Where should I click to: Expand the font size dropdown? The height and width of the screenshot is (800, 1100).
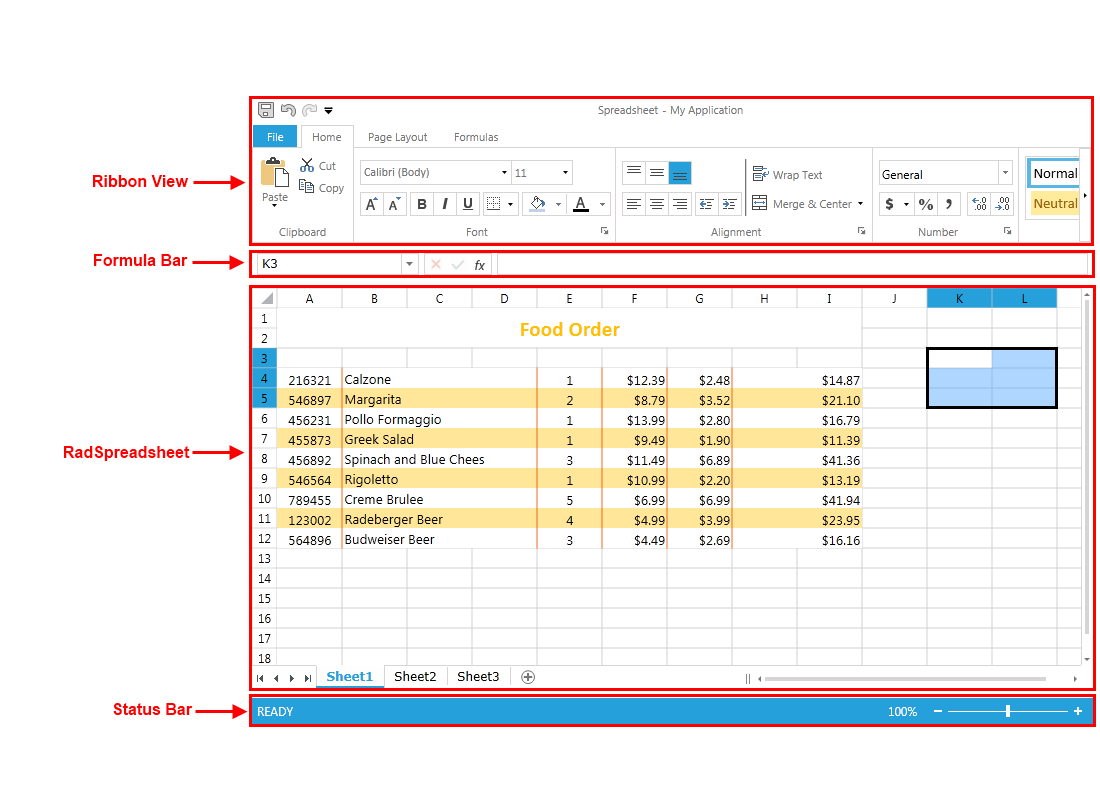click(x=563, y=172)
